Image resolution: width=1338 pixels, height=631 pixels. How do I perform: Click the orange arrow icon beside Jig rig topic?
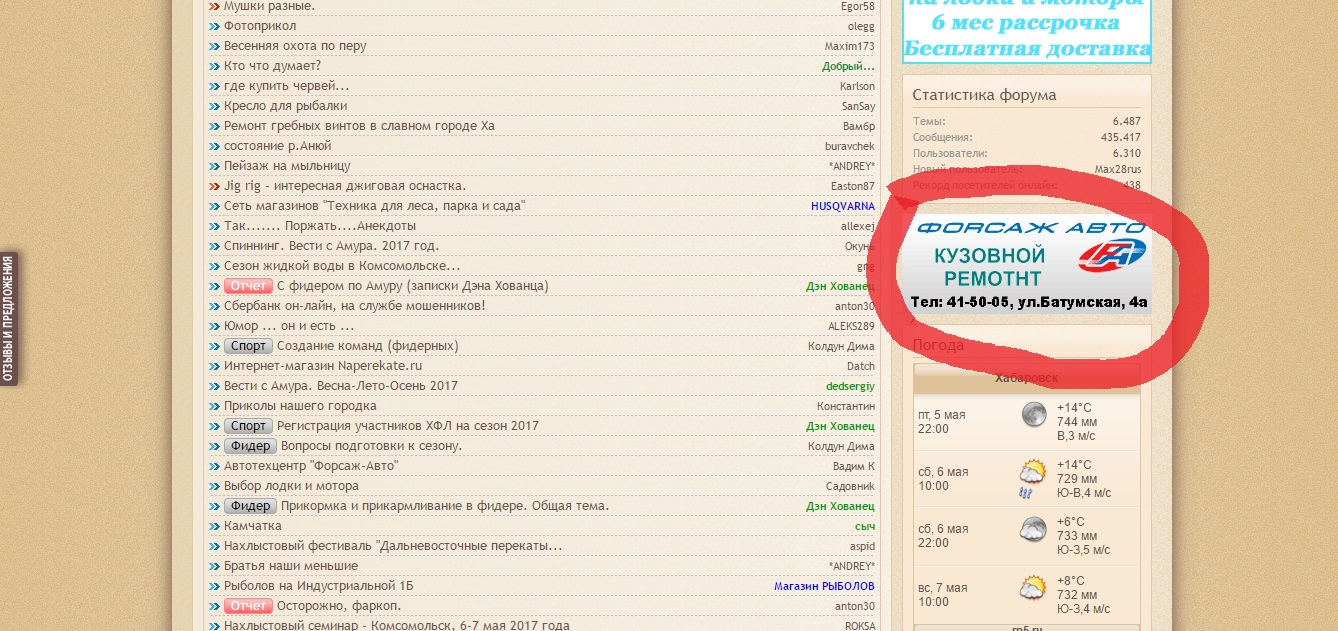tap(214, 186)
